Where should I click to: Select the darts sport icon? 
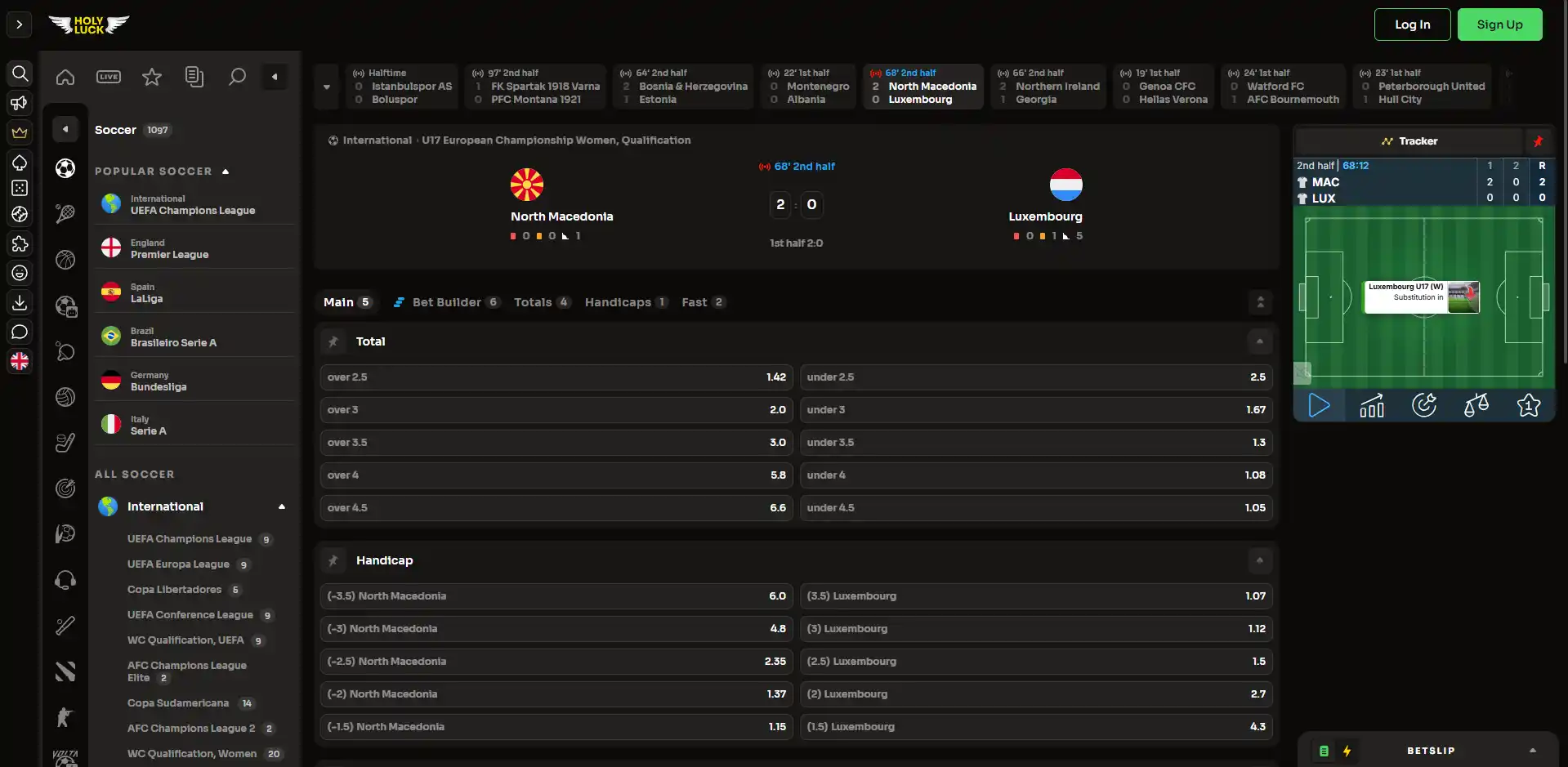tap(65, 488)
